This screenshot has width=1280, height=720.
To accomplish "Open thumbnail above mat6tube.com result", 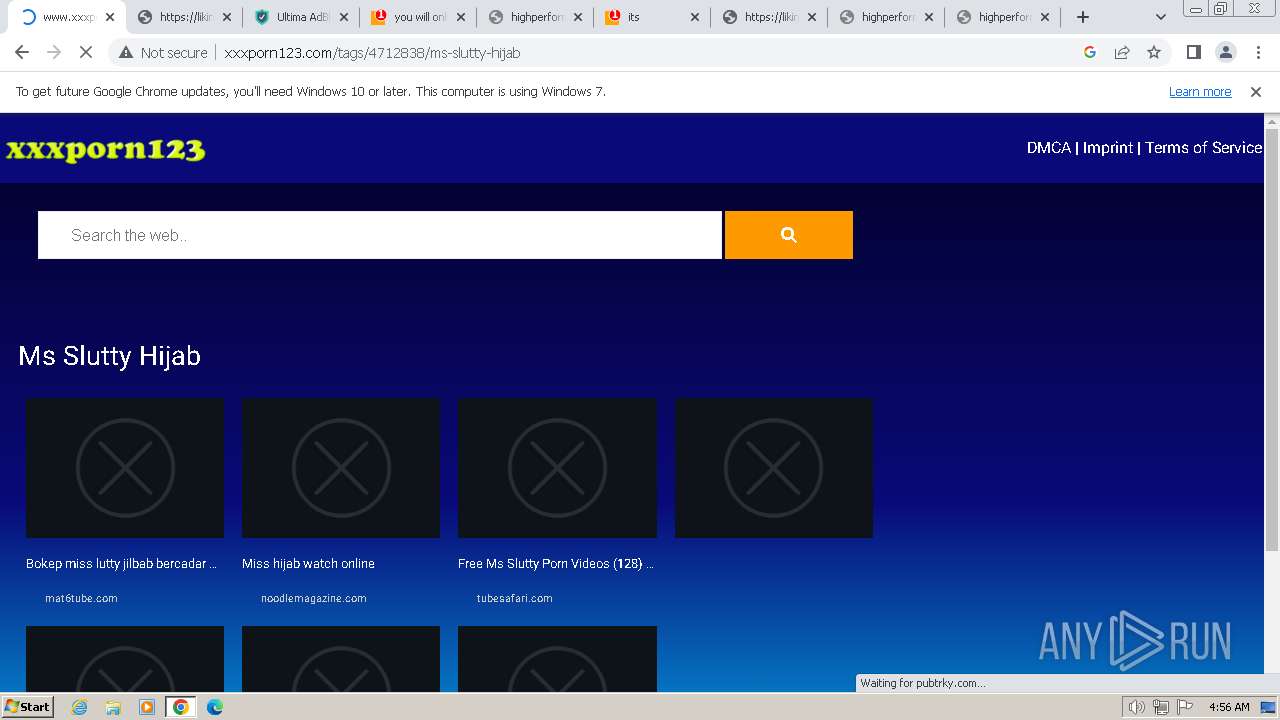I will (x=125, y=468).
